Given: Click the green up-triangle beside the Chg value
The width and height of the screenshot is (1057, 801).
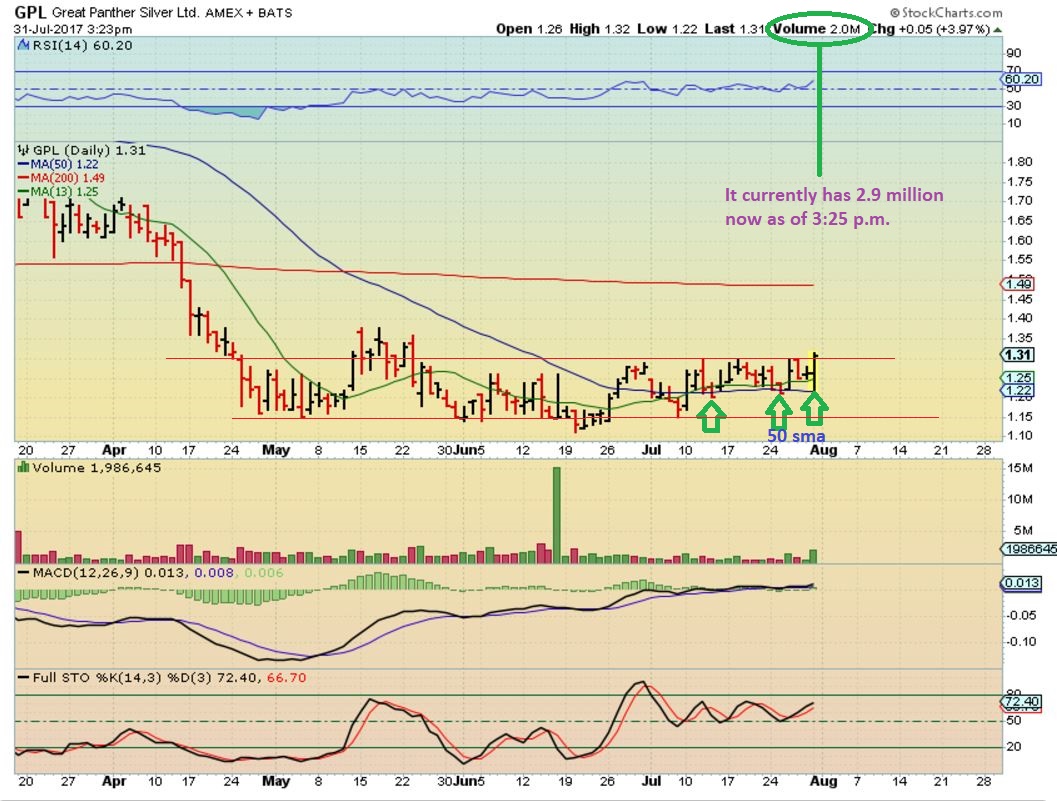Looking at the screenshot, I should coord(998,30).
